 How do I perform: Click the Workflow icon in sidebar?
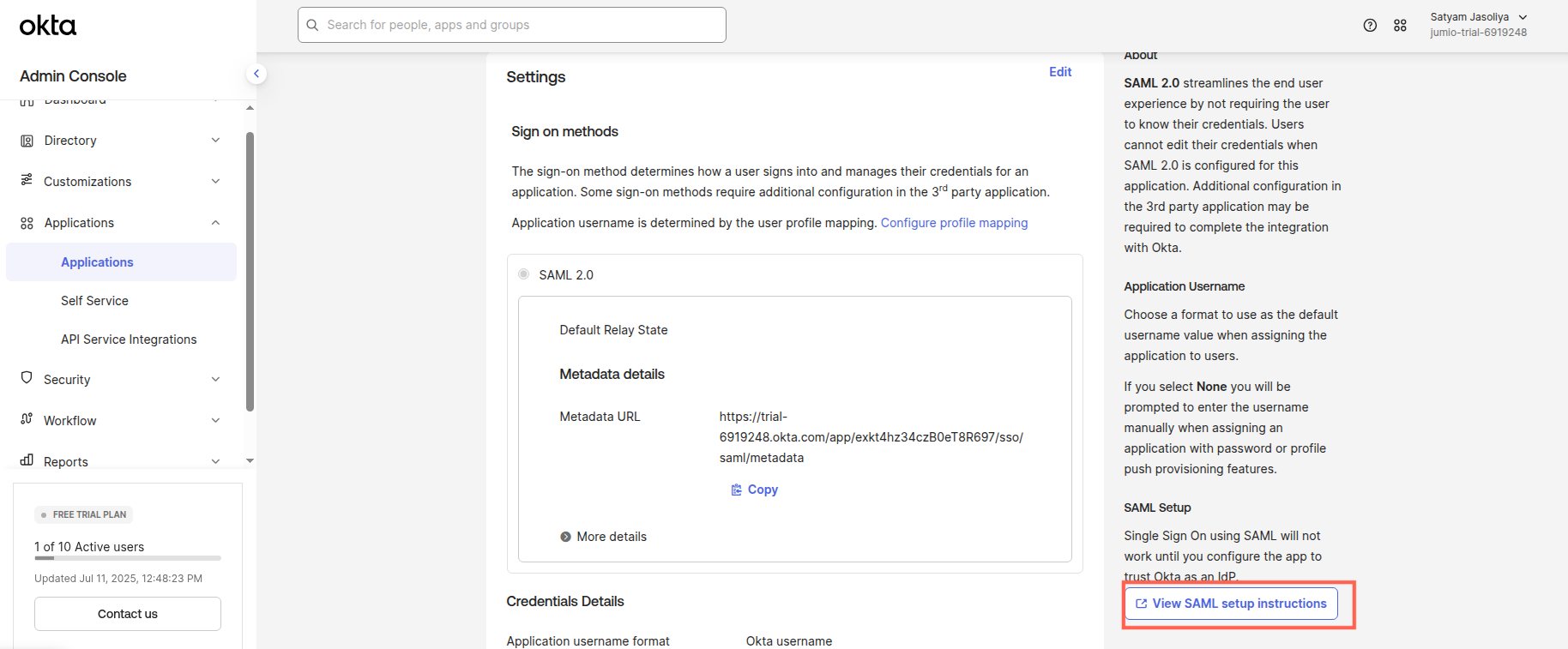[x=27, y=420]
